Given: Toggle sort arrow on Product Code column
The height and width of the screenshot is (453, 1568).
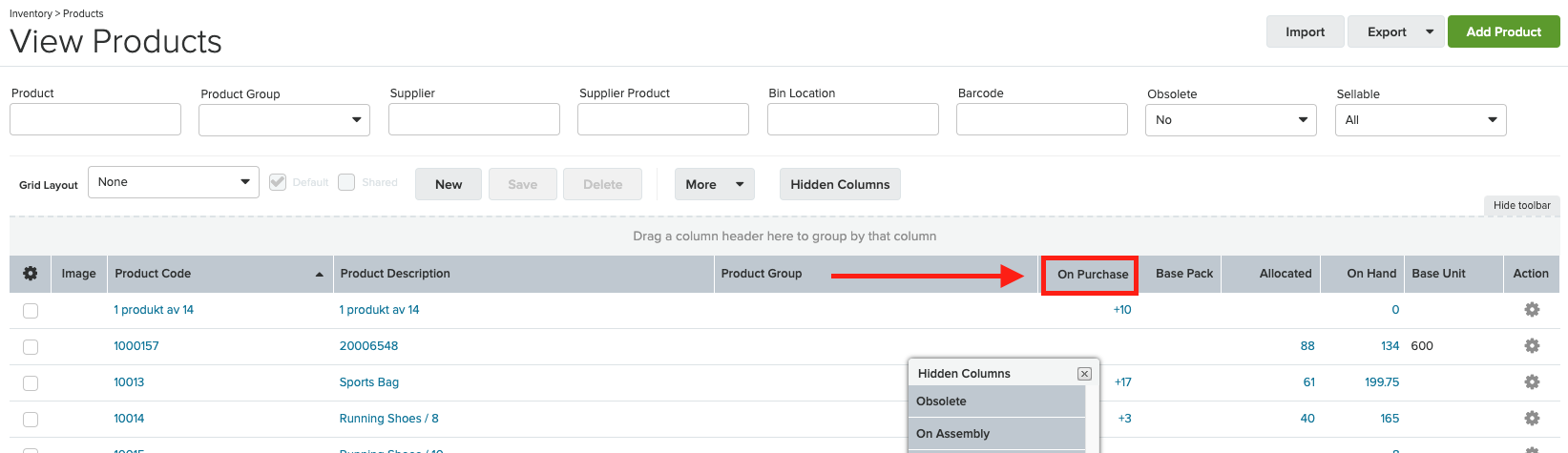Looking at the screenshot, I should click(319, 275).
